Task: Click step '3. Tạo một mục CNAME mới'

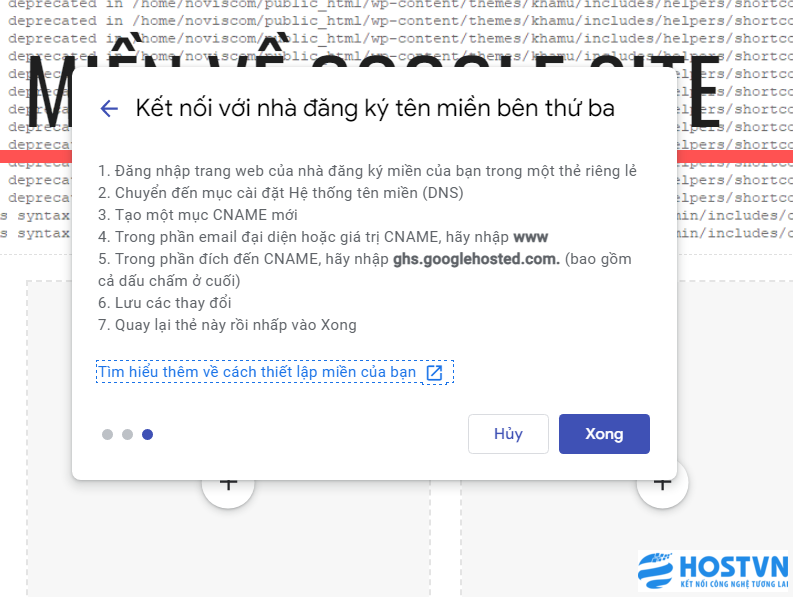Action: point(198,215)
